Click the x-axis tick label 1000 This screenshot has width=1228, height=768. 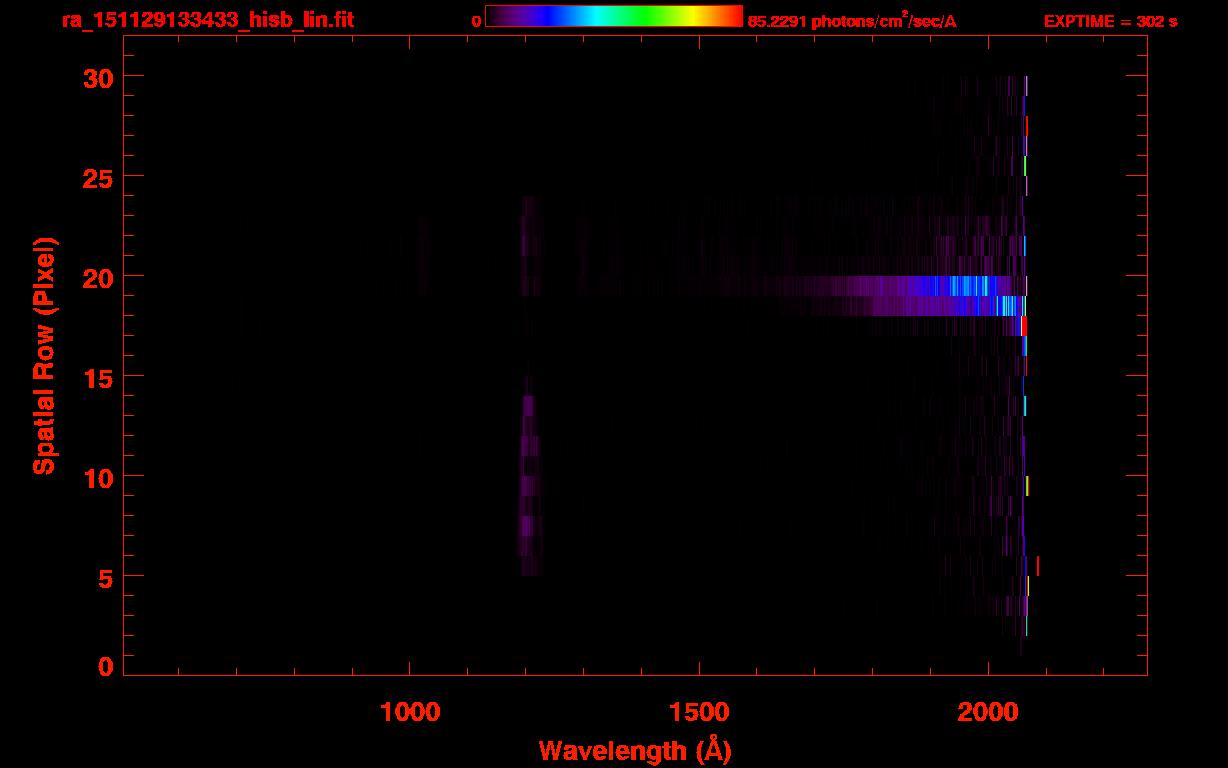pyautogui.click(x=410, y=711)
